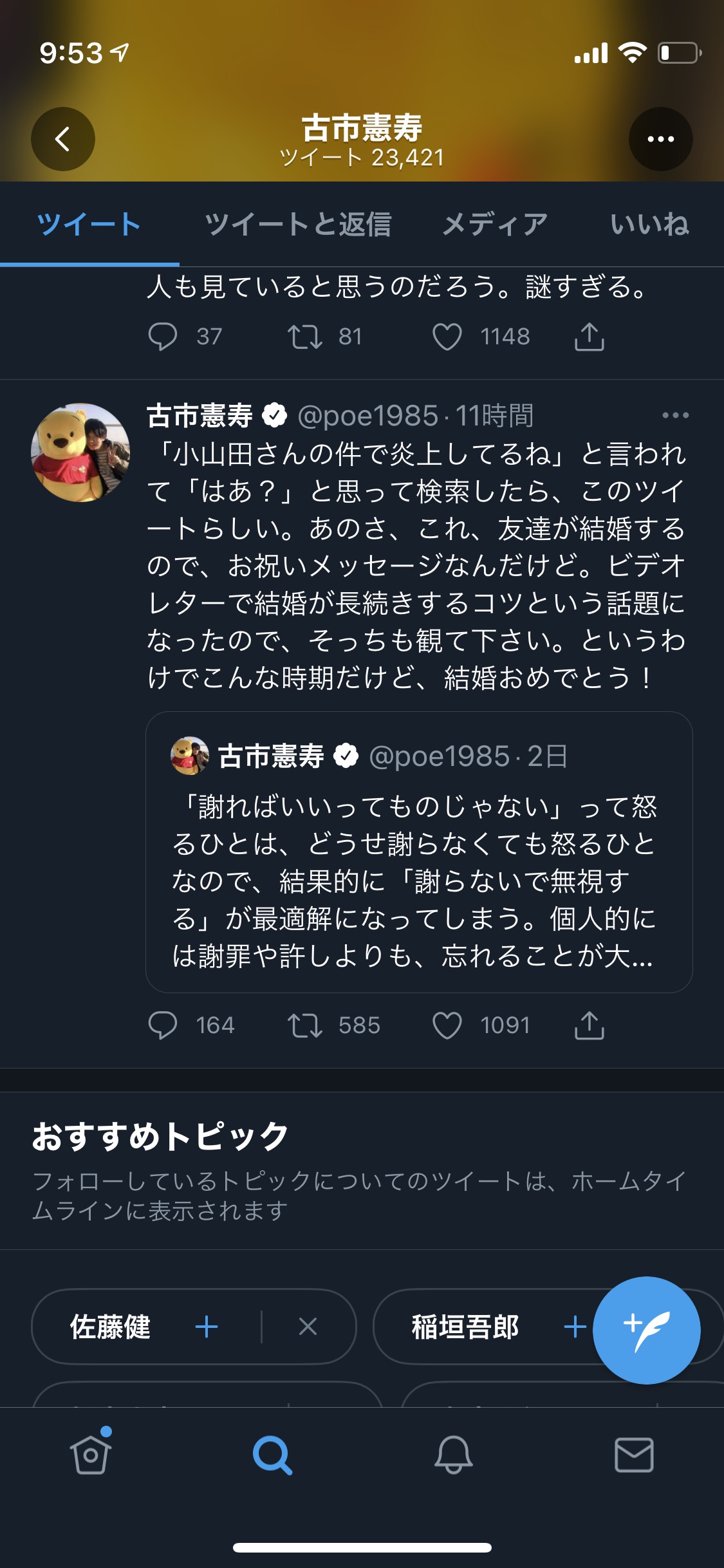Open the Notifications bell tab

point(453,1455)
